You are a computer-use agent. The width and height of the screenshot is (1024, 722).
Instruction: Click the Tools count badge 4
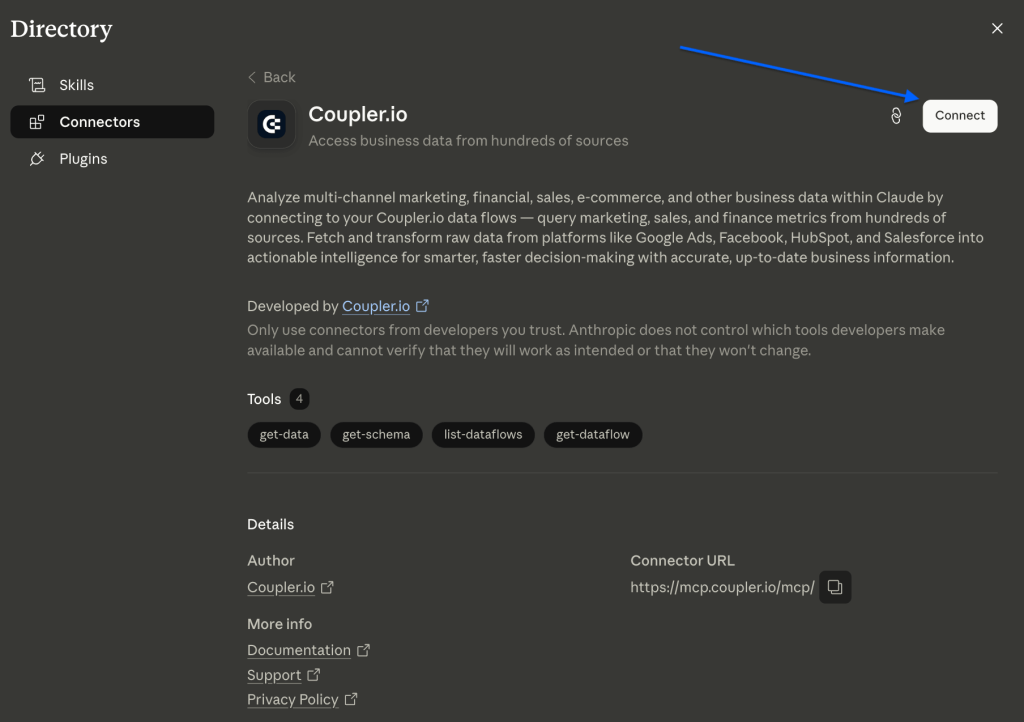click(x=299, y=399)
